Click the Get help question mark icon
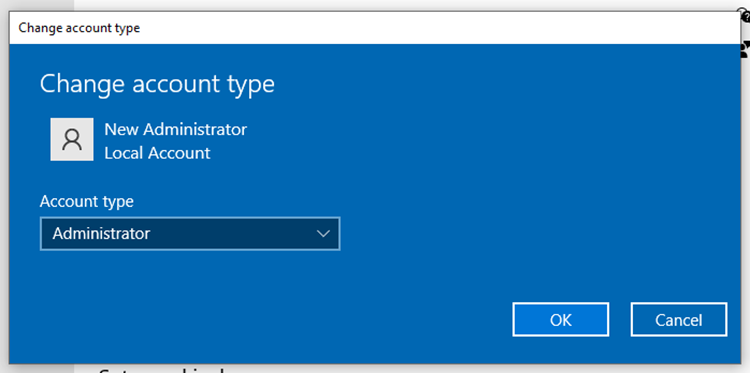This screenshot has width=750, height=373. click(x=745, y=16)
